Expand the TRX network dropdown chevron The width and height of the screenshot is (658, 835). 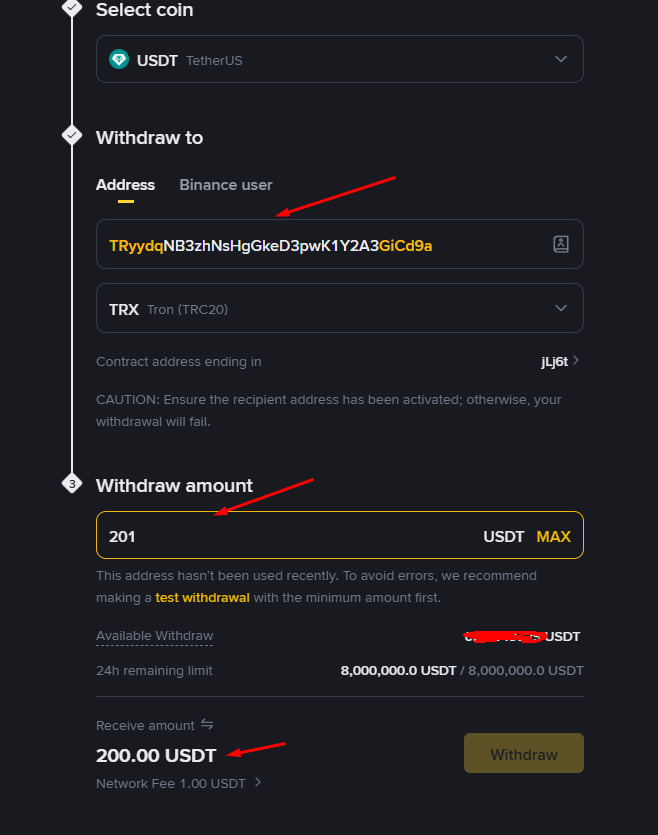(561, 308)
